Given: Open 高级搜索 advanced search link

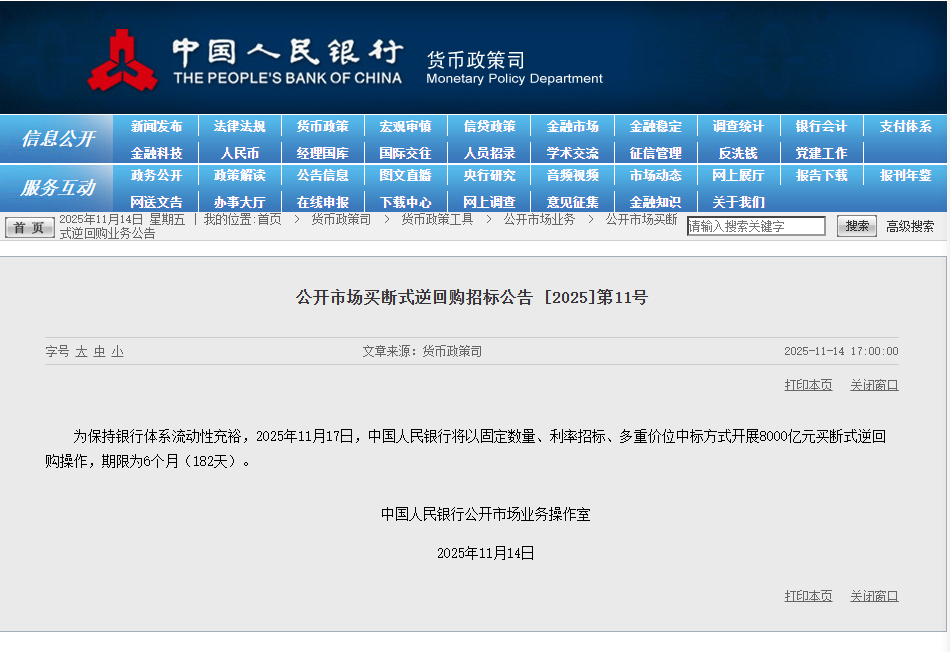Looking at the screenshot, I should coord(910,227).
